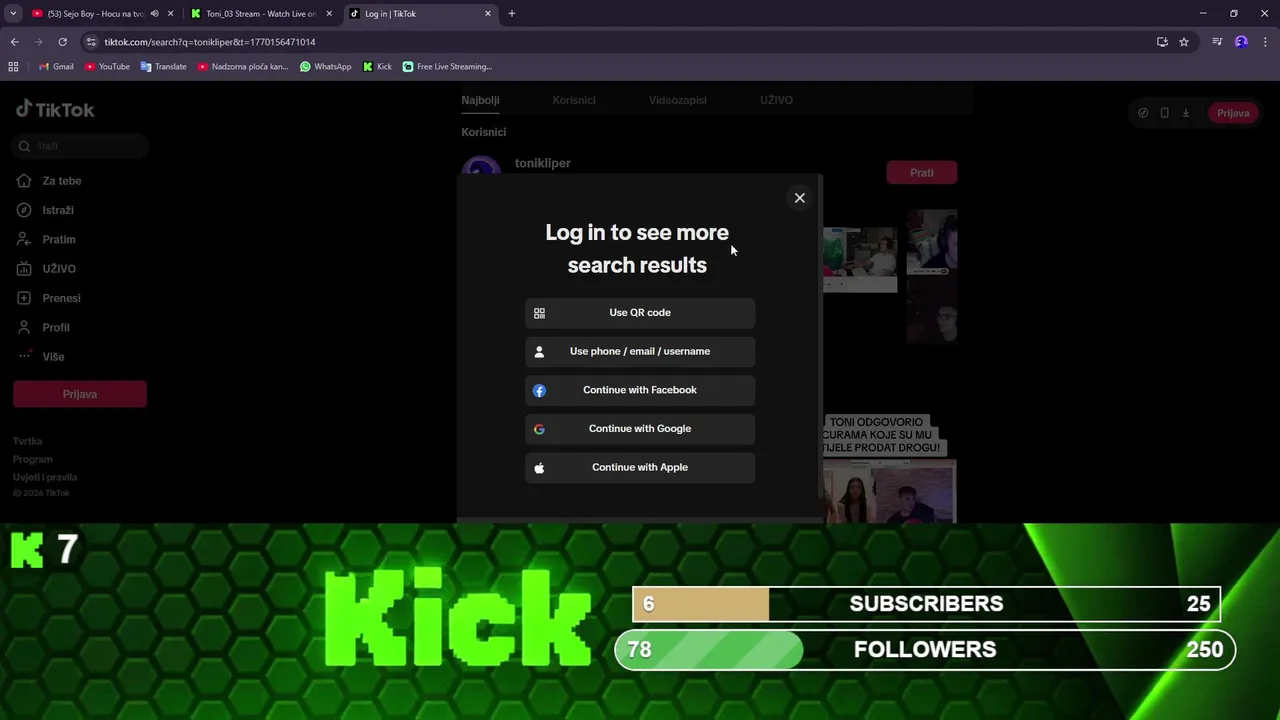1280x720 pixels.
Task: Close the Log in | TikTok tab
Action: point(488,14)
